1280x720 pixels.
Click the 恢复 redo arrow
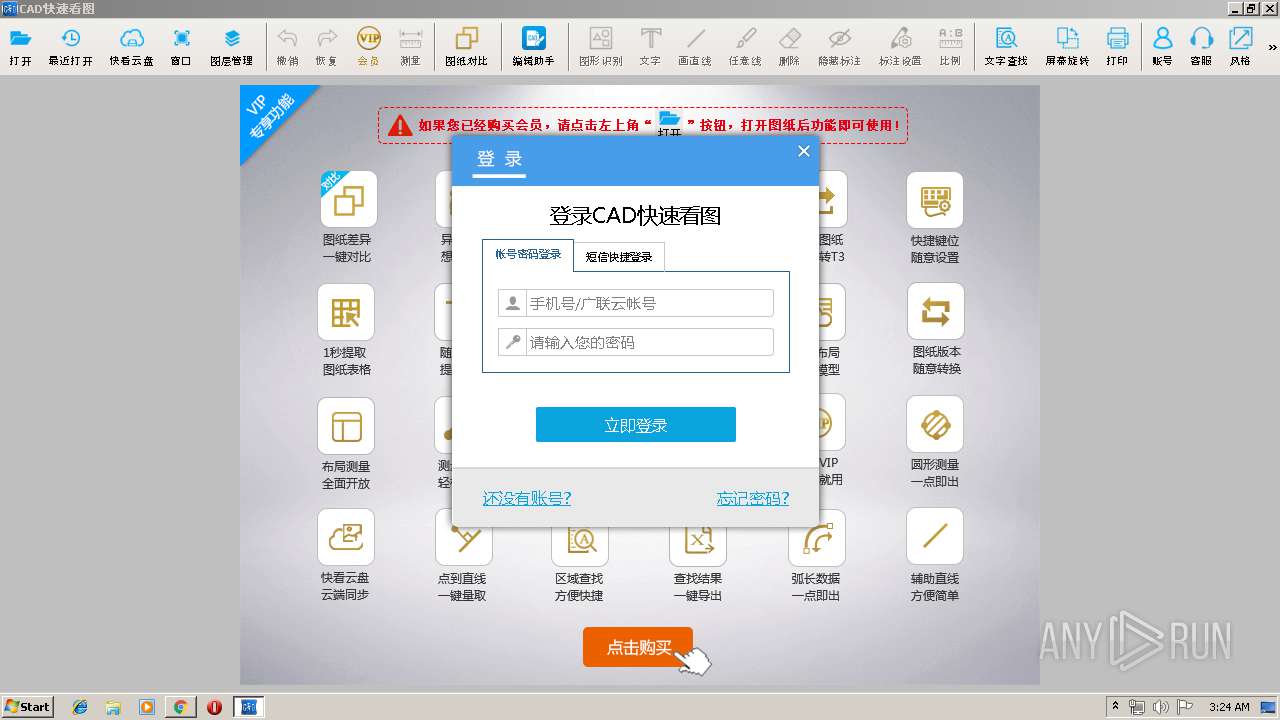click(326, 47)
